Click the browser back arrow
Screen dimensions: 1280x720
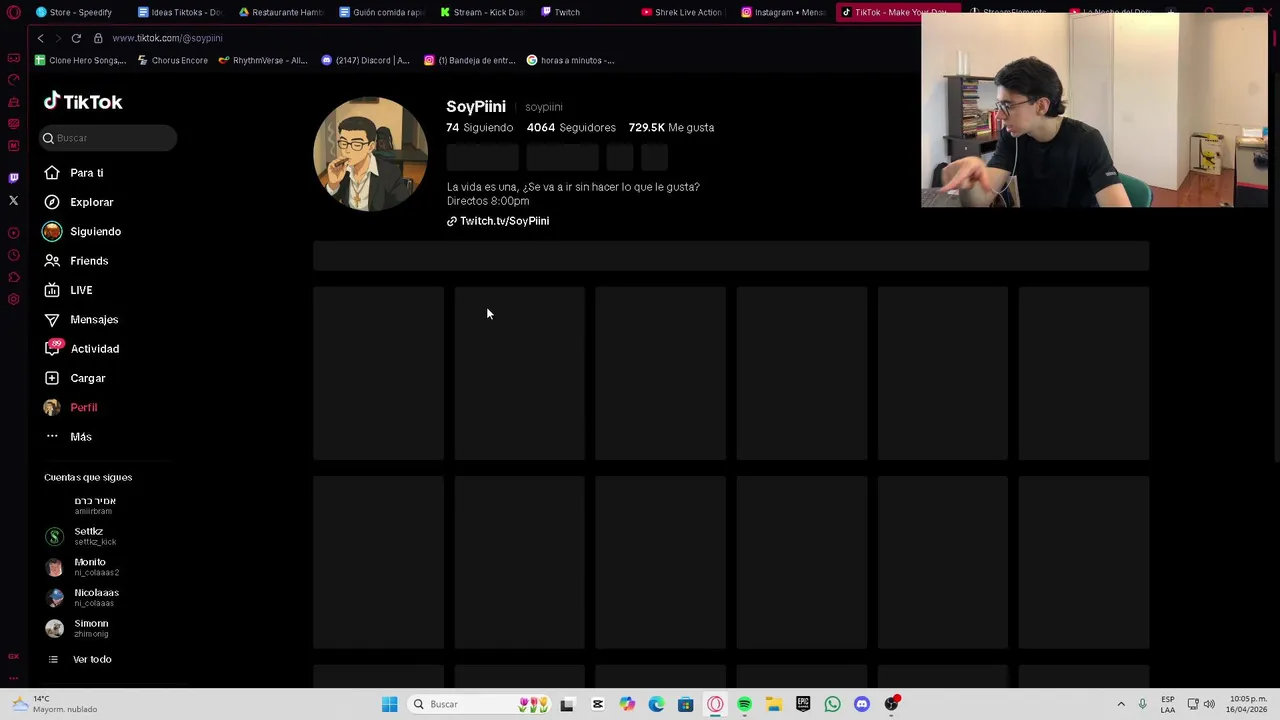click(40, 38)
